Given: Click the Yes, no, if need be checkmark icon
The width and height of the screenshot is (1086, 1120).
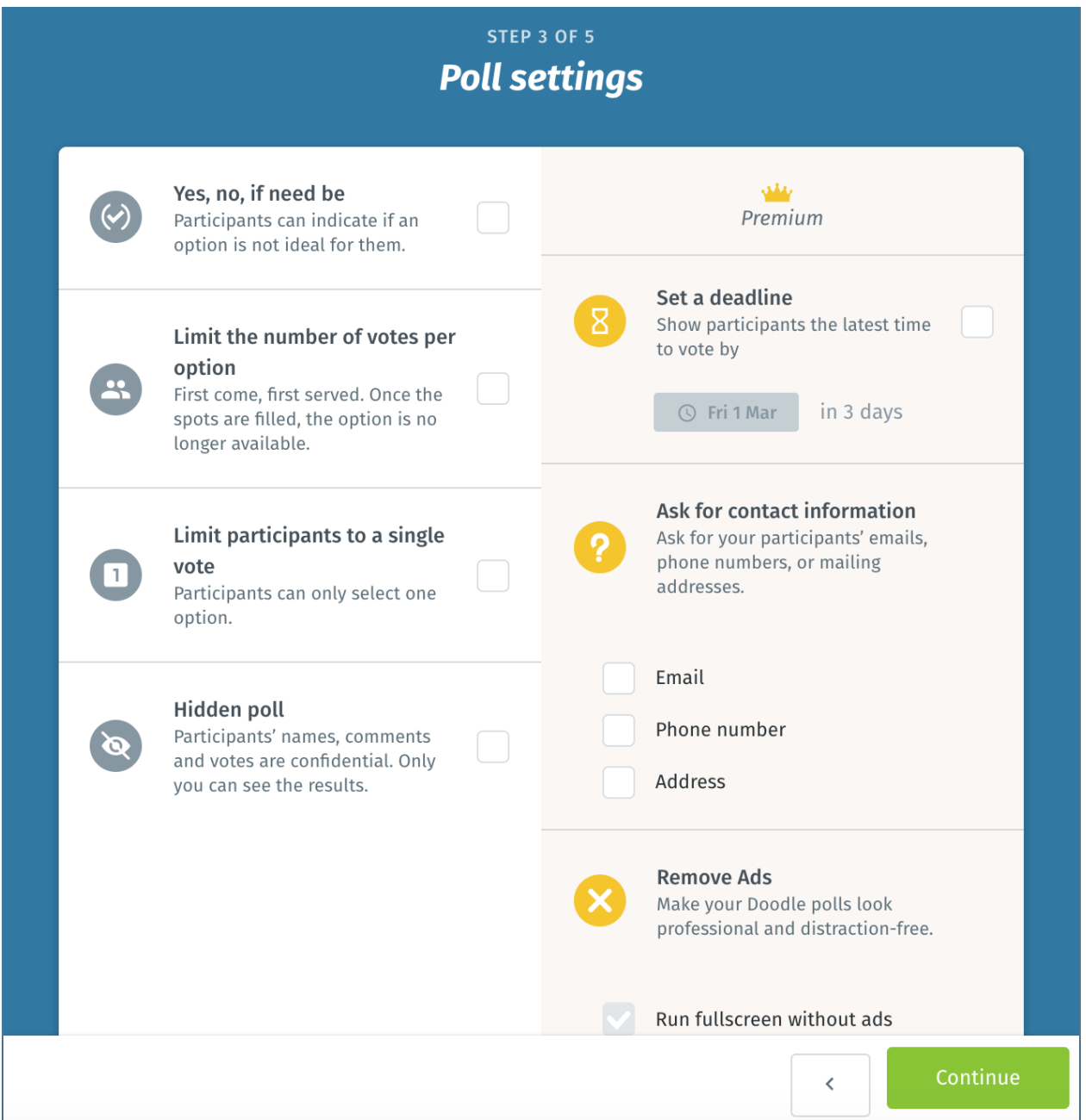Looking at the screenshot, I should pos(115,217).
